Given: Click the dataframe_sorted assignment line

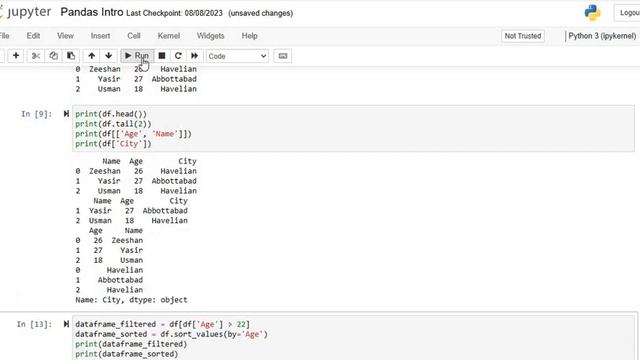Looking at the screenshot, I should 171,334.
